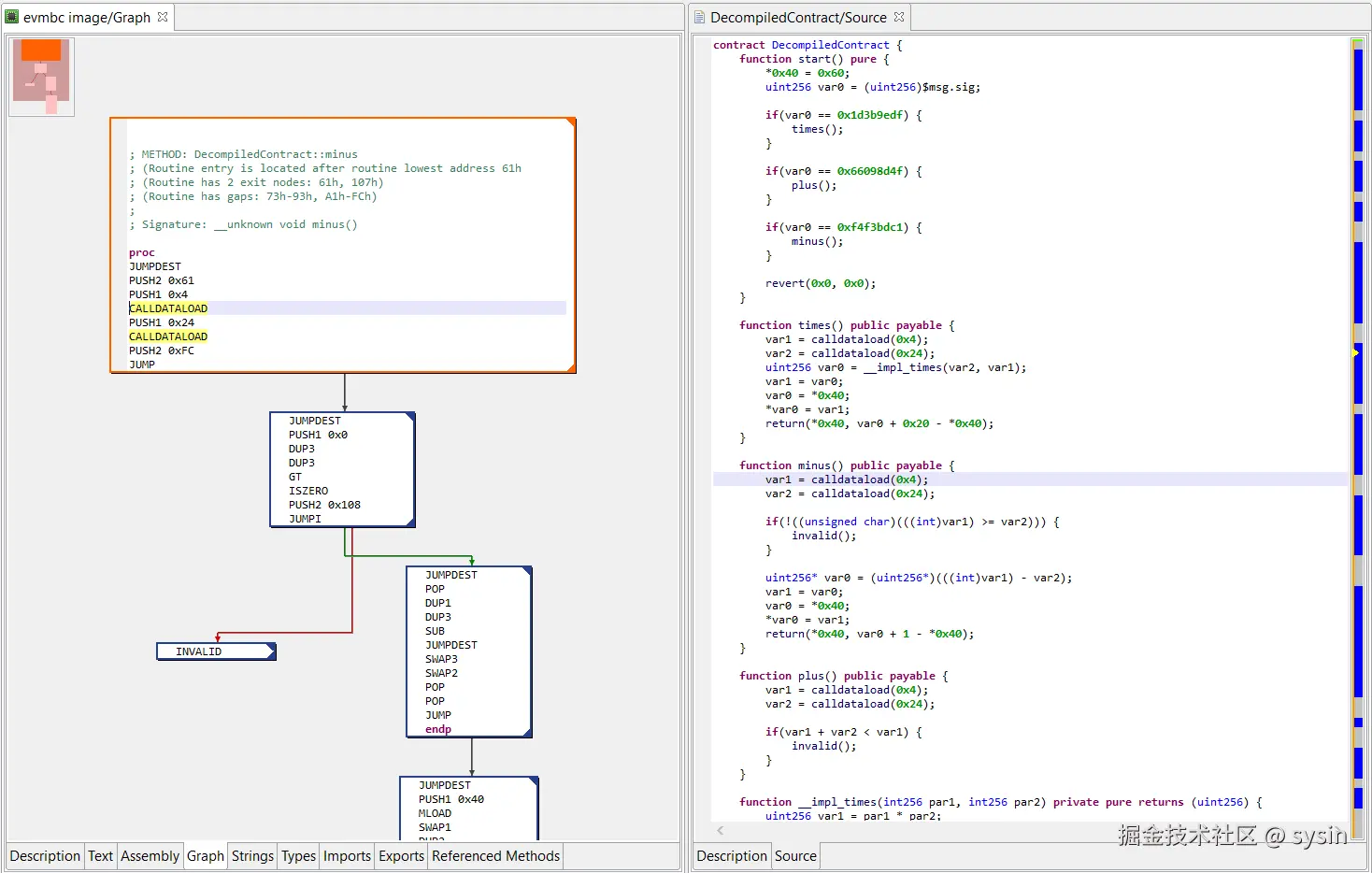Open the Referenced Methods tab

point(494,855)
